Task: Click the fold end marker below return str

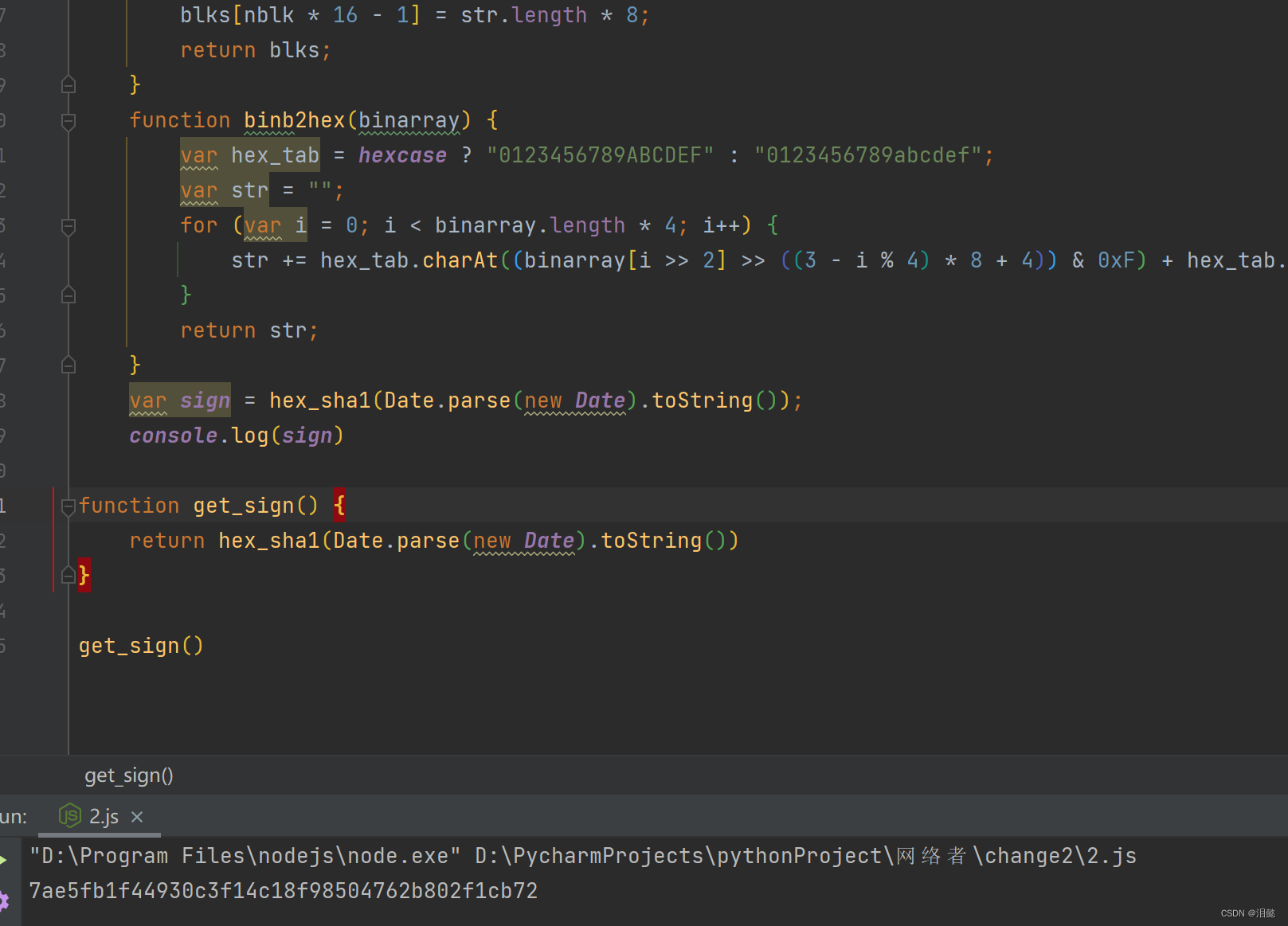Action: (69, 365)
